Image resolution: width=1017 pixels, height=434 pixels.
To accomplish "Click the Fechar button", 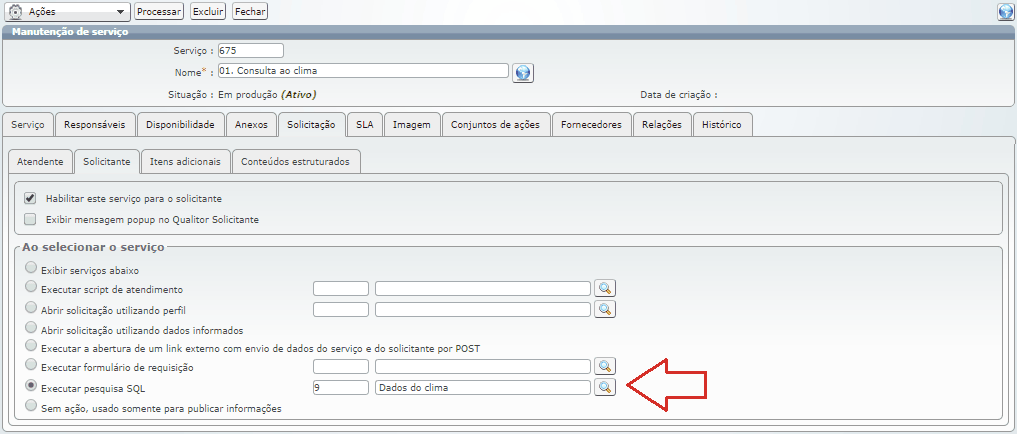I will [x=250, y=12].
